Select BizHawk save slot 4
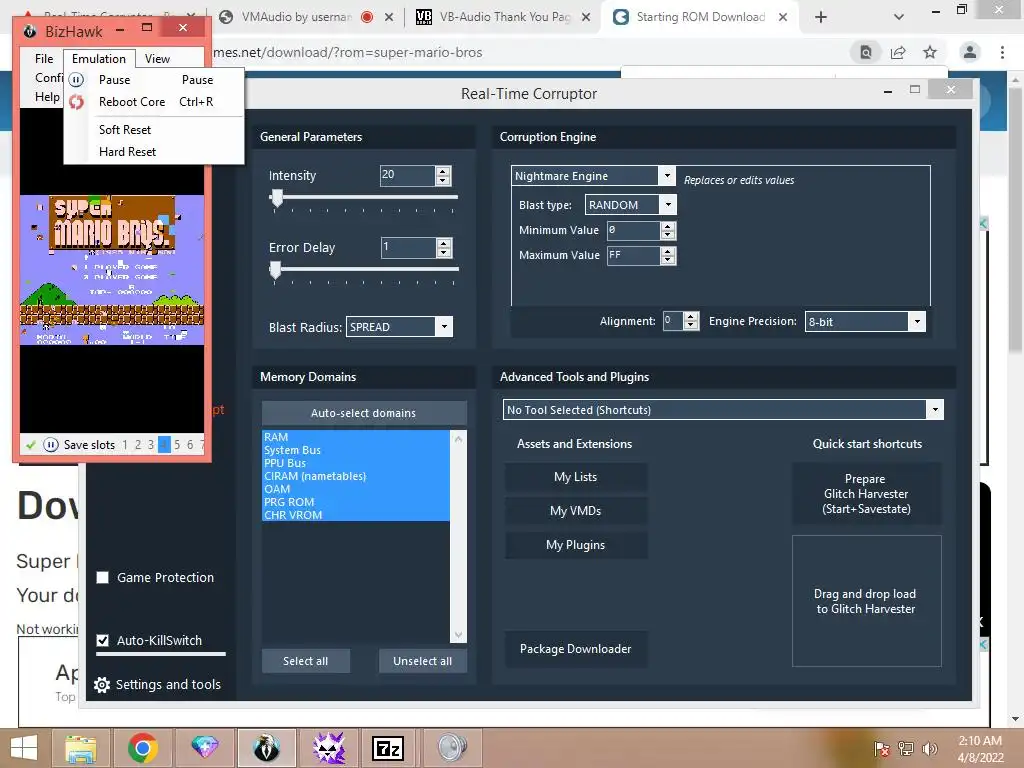 pyautogui.click(x=164, y=445)
